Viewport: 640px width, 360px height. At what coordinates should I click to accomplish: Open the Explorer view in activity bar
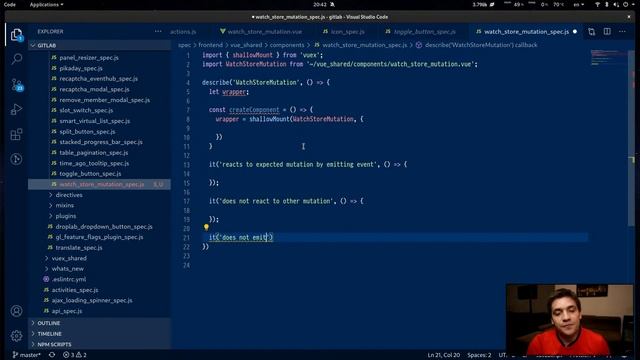(16, 35)
